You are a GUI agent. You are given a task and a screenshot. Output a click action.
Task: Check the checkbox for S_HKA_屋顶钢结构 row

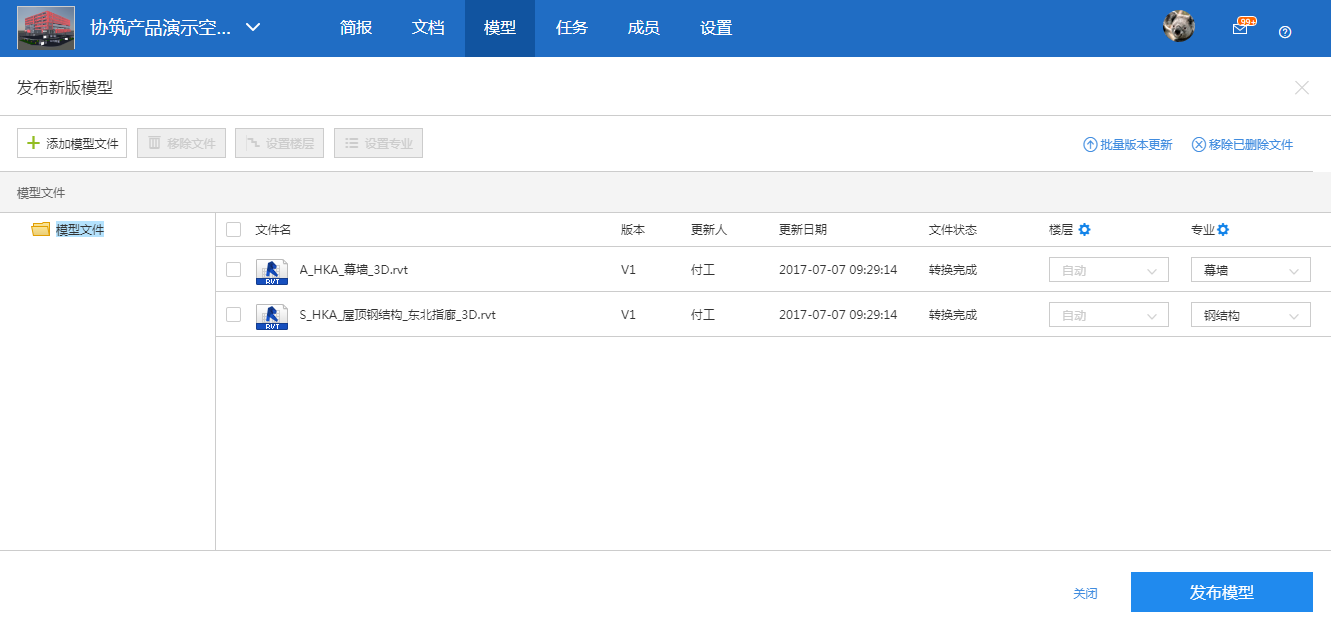233,314
